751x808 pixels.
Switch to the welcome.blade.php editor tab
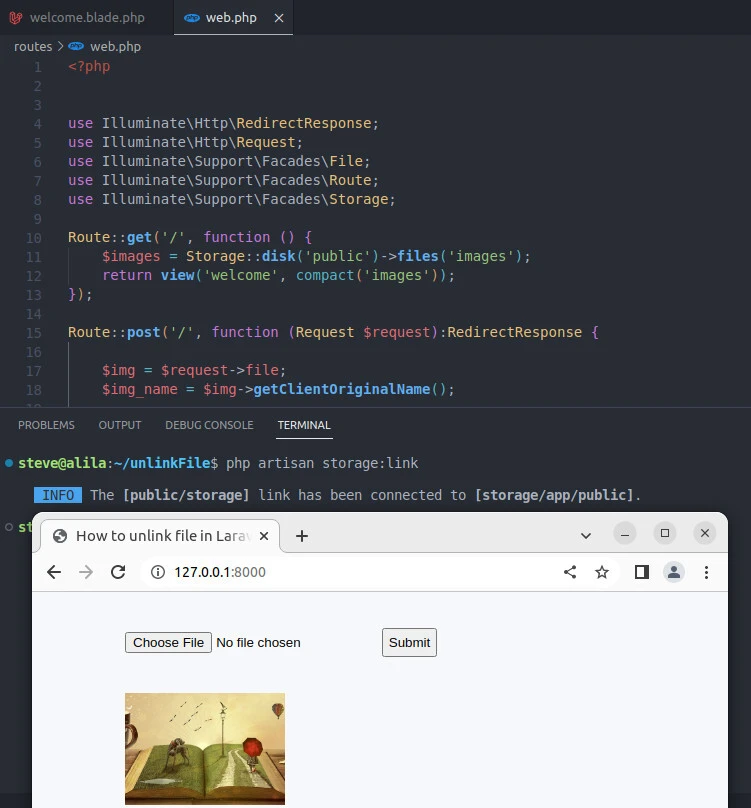point(86,18)
